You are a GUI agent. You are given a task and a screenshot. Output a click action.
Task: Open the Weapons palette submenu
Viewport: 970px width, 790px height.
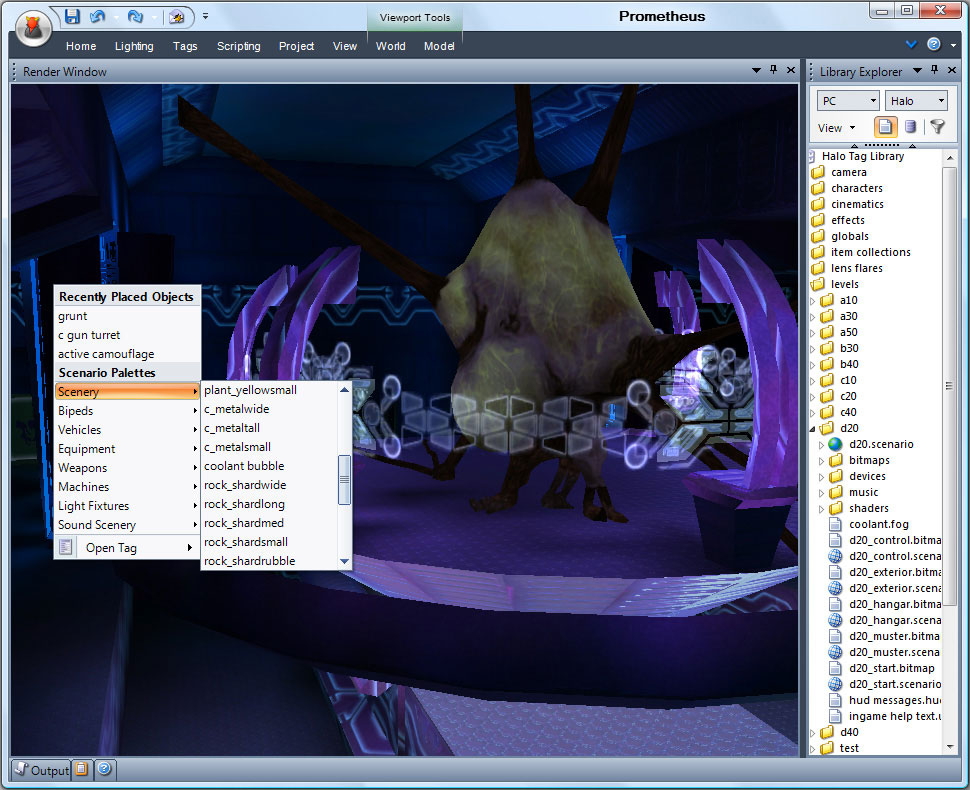[x=127, y=468]
